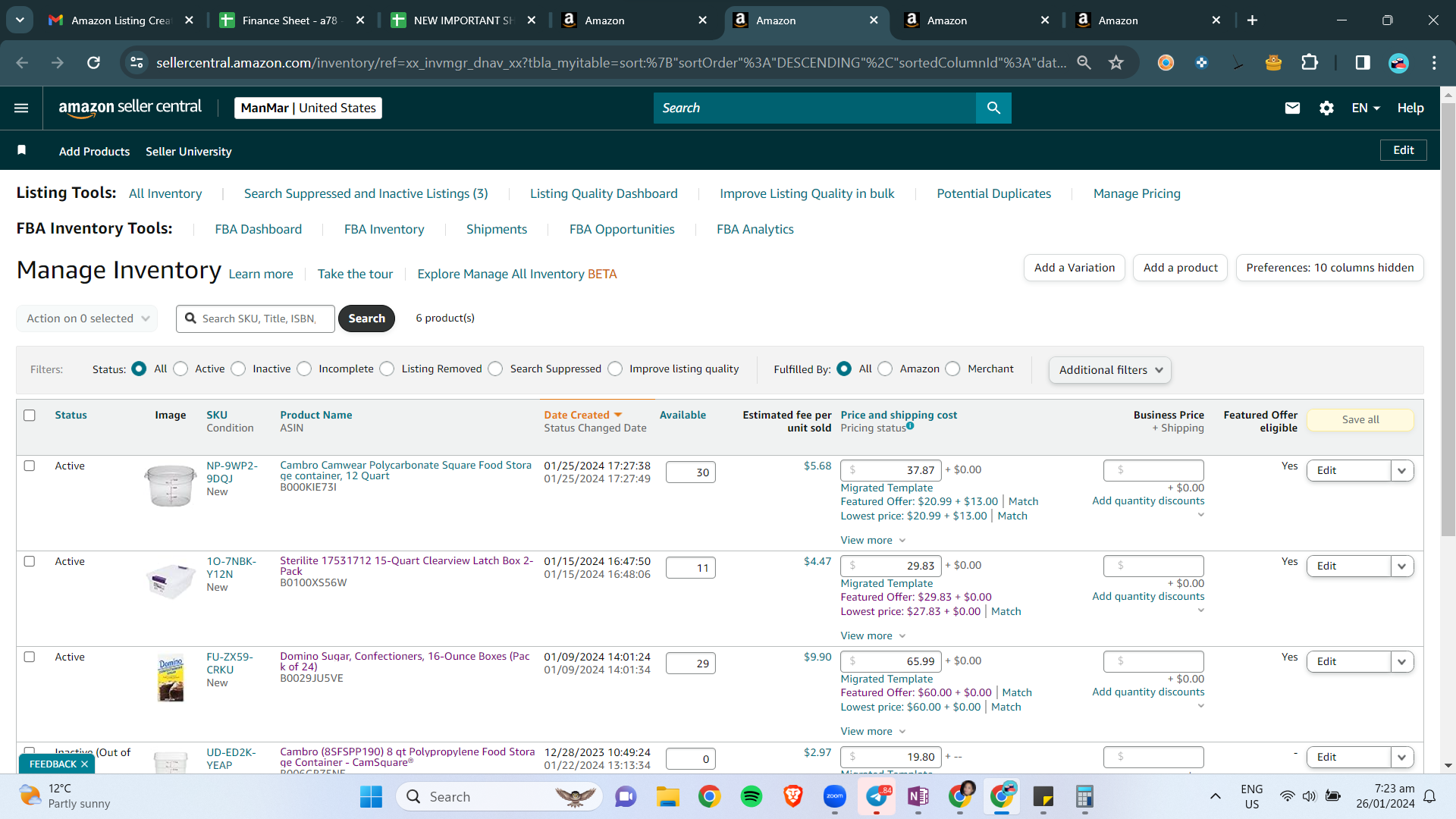The height and width of the screenshot is (819, 1456).
Task: Click the Add a Variation button
Action: point(1075,268)
